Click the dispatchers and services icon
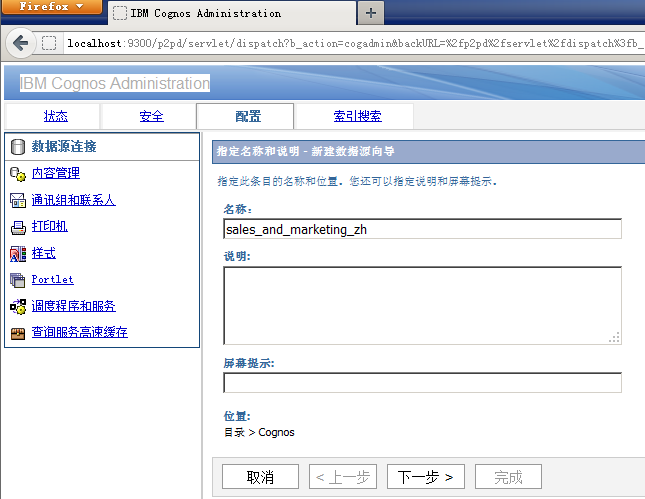Screen dimensions: 645x499 pos(18,306)
